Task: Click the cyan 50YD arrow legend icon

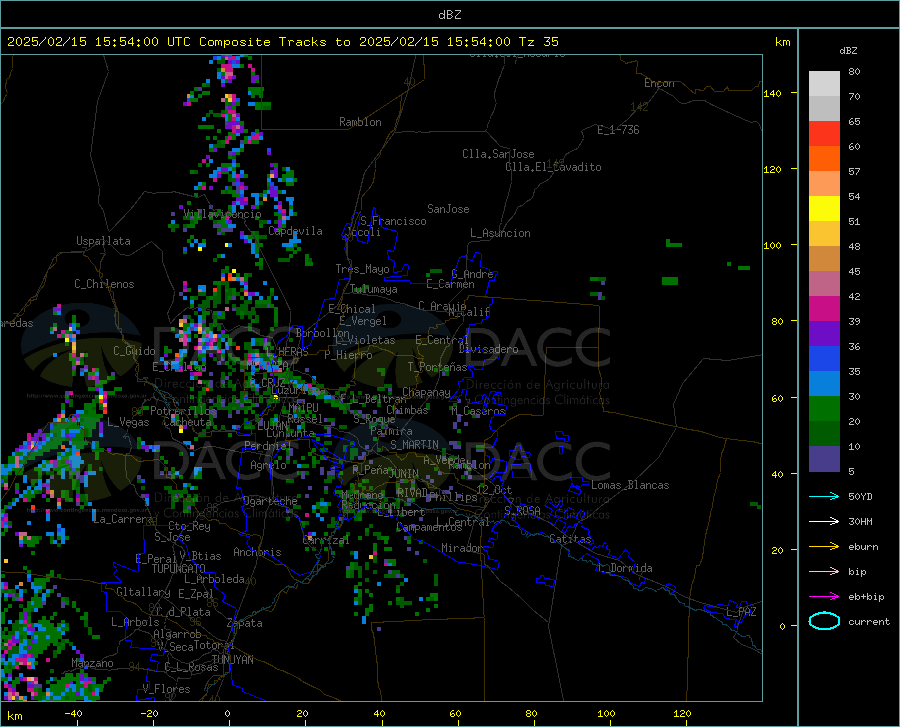Action: pyautogui.click(x=824, y=496)
